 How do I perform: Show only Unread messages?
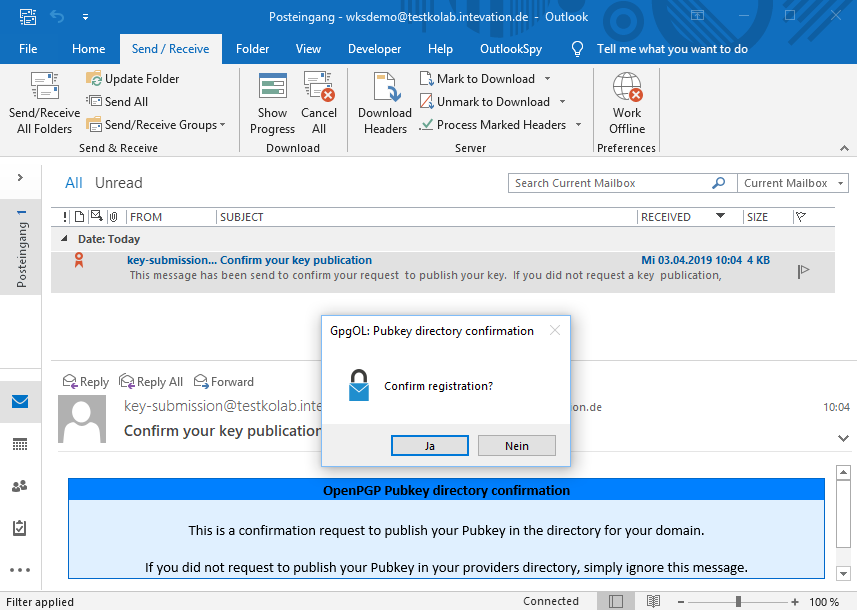[118, 183]
